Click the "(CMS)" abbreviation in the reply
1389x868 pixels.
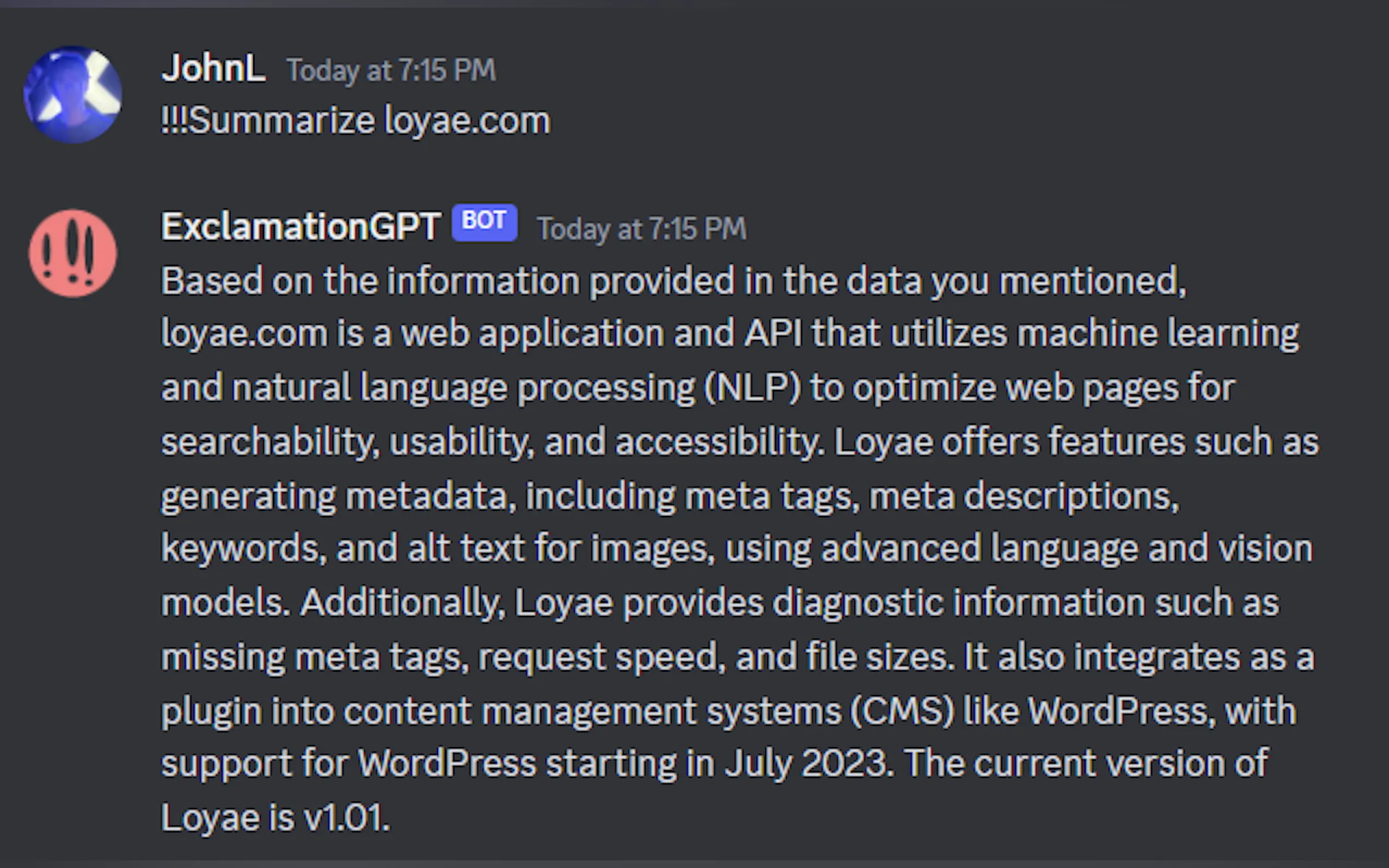(x=902, y=711)
